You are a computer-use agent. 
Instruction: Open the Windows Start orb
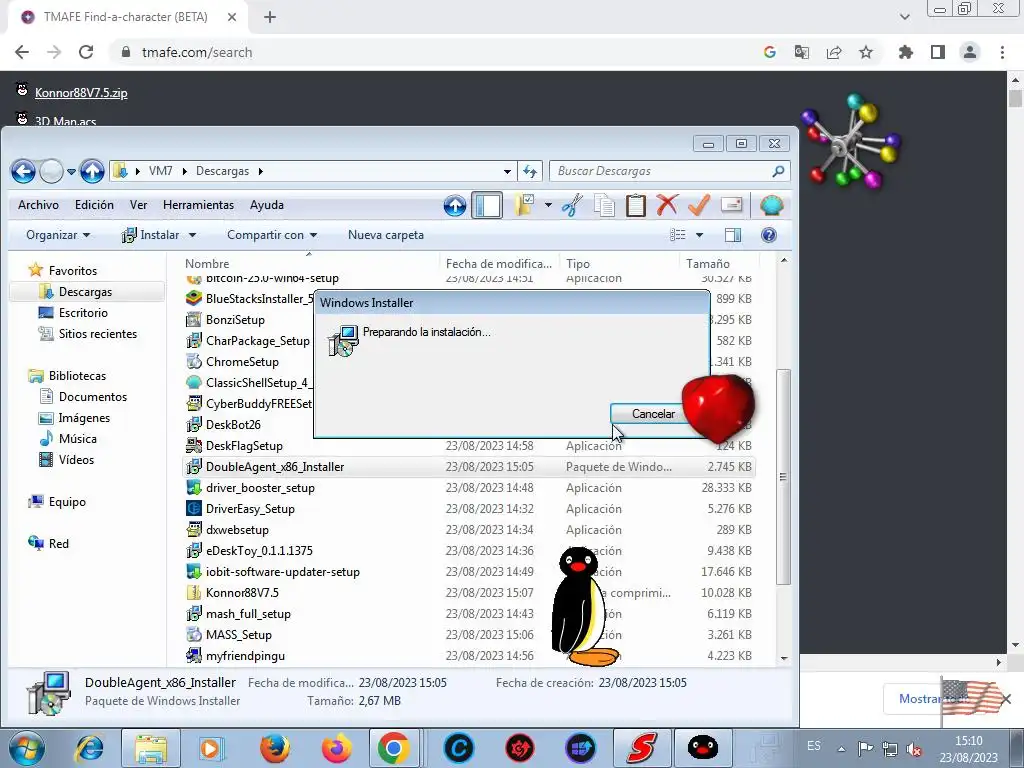[26, 748]
